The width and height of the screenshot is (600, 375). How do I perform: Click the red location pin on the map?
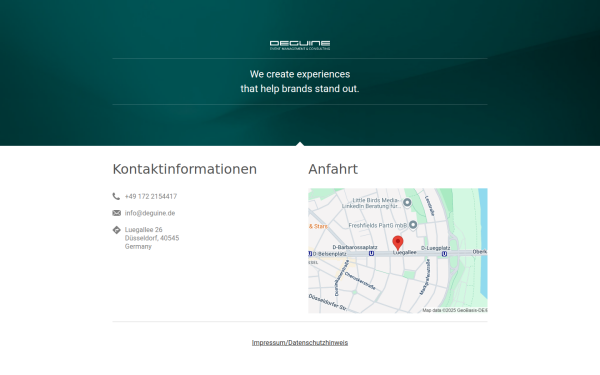point(398,243)
